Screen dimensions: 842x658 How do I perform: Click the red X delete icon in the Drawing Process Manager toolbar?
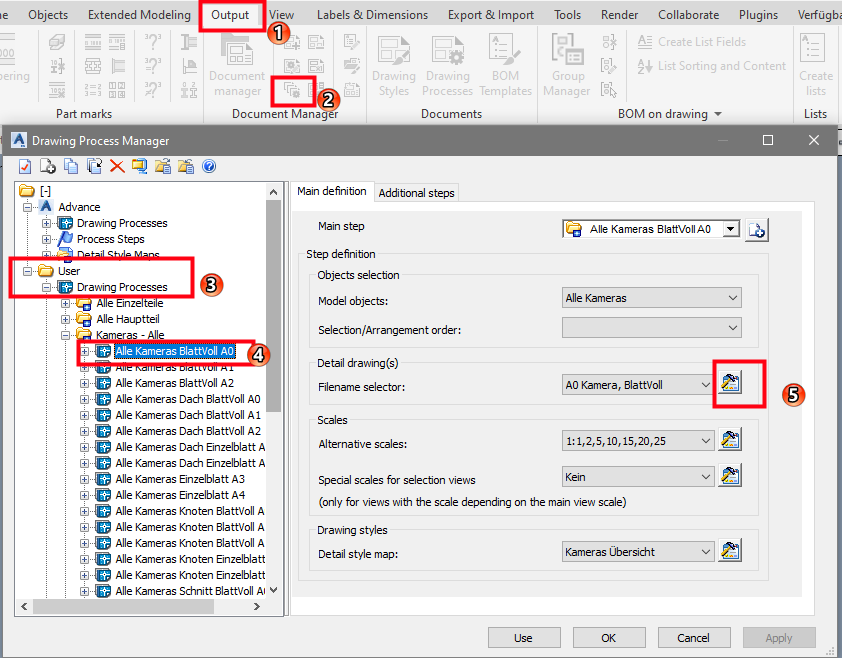[117, 167]
